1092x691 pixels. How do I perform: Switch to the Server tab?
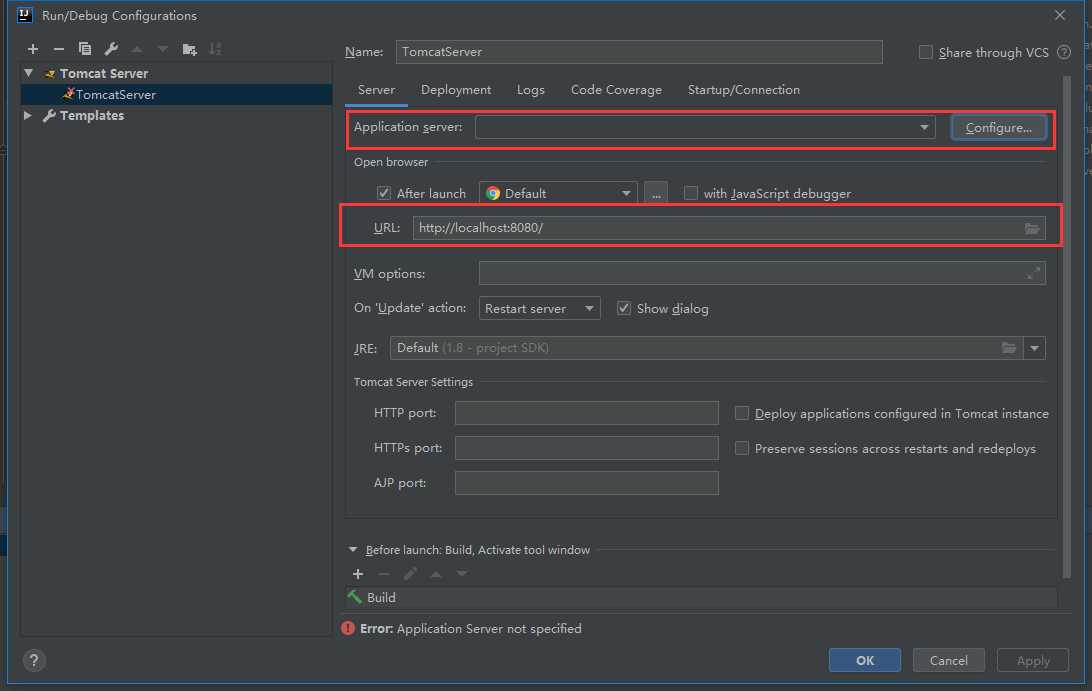coord(376,90)
